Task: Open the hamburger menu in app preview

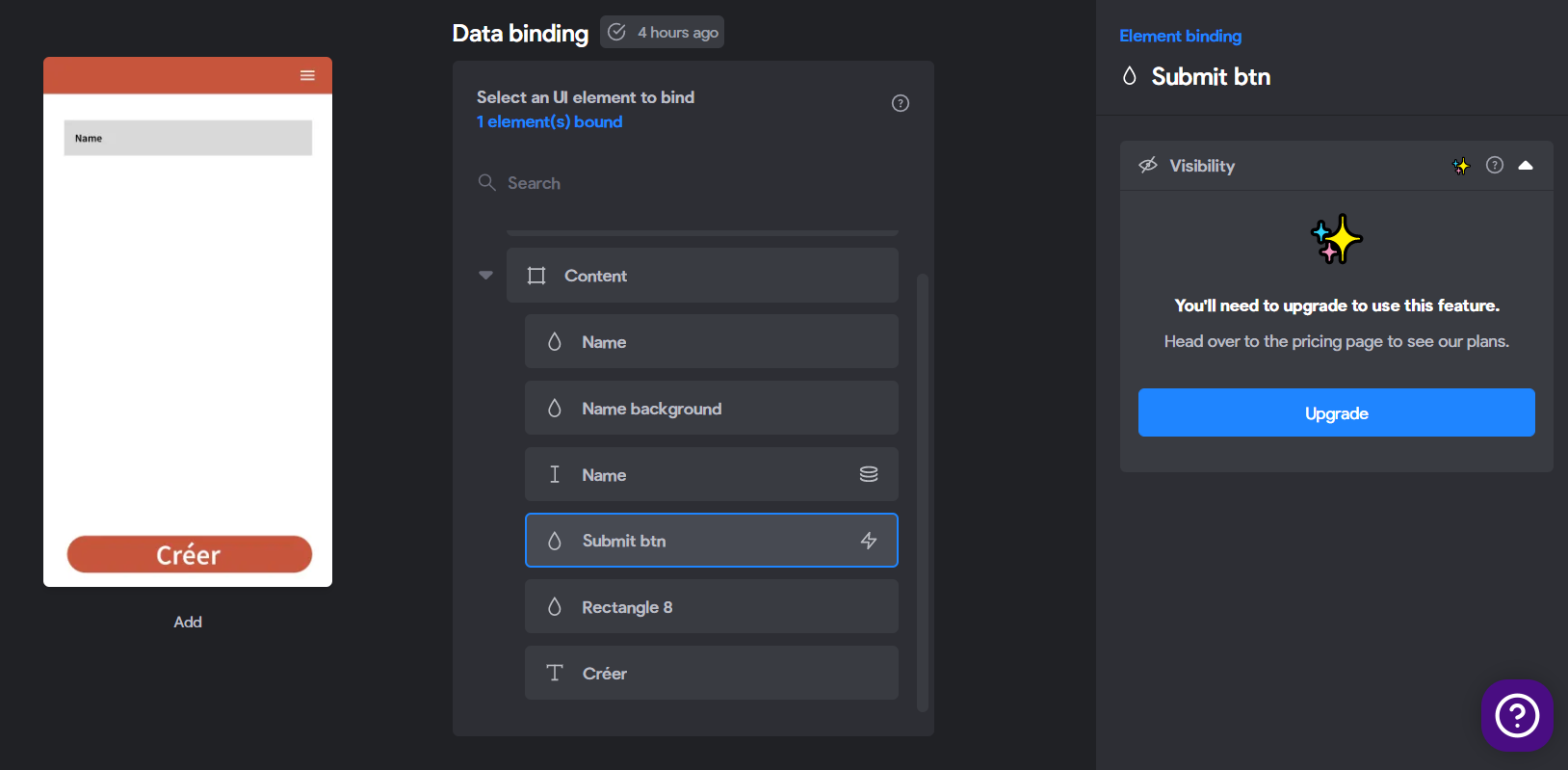Action: (307, 75)
